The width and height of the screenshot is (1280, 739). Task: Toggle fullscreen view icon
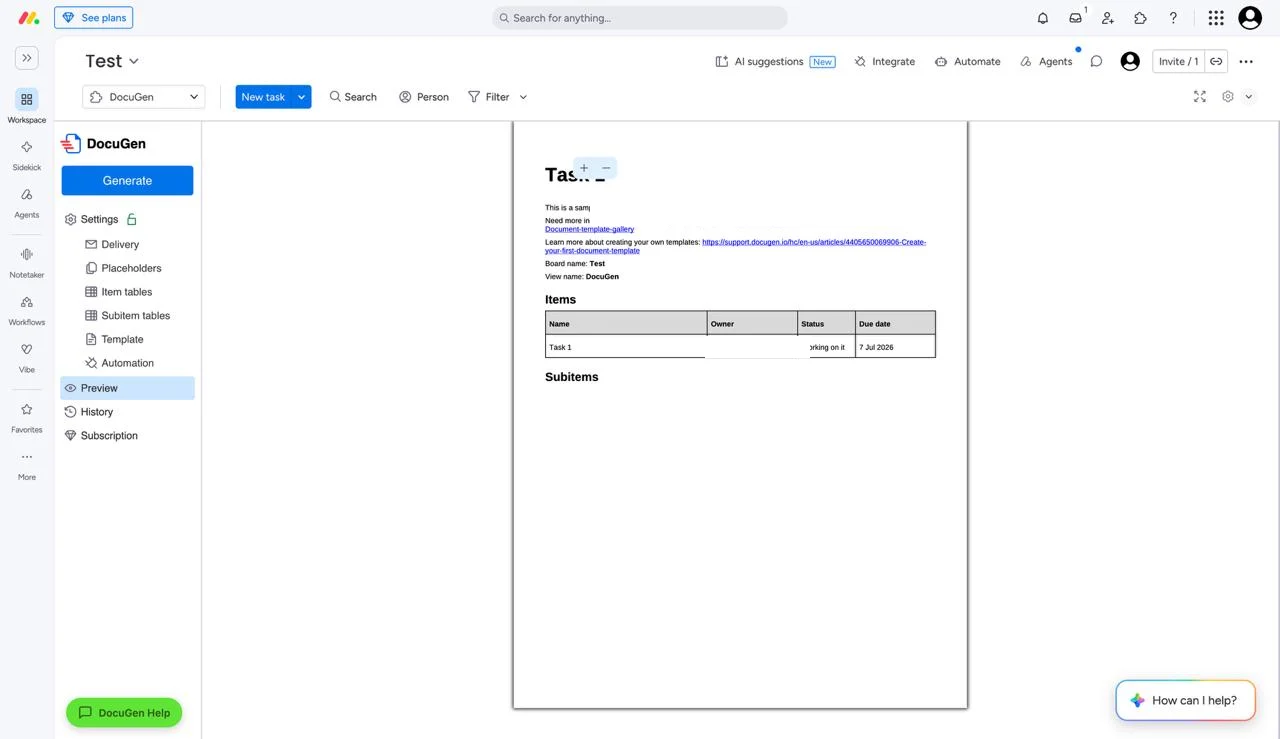click(x=1200, y=96)
